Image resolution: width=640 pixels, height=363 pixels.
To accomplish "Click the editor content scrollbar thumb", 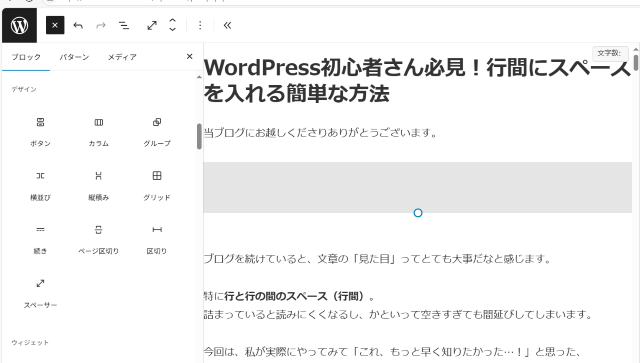I will click(x=636, y=62).
